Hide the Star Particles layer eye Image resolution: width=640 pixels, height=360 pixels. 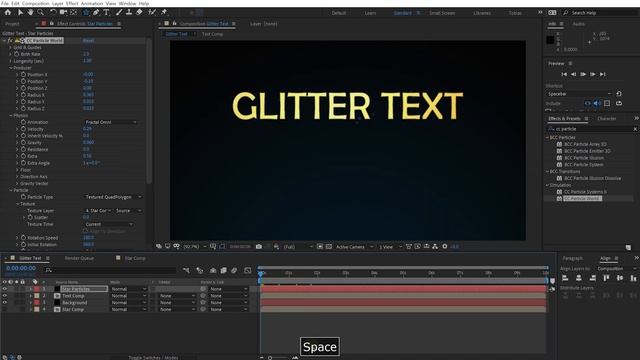5,289
